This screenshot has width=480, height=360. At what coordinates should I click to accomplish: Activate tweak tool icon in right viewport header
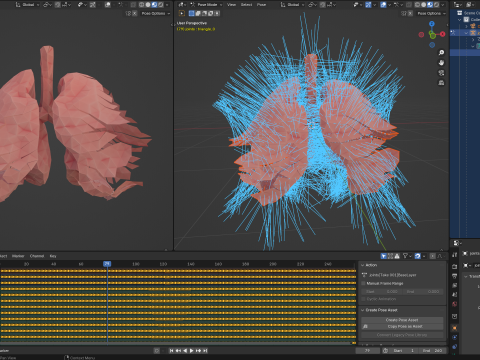pos(182,13)
